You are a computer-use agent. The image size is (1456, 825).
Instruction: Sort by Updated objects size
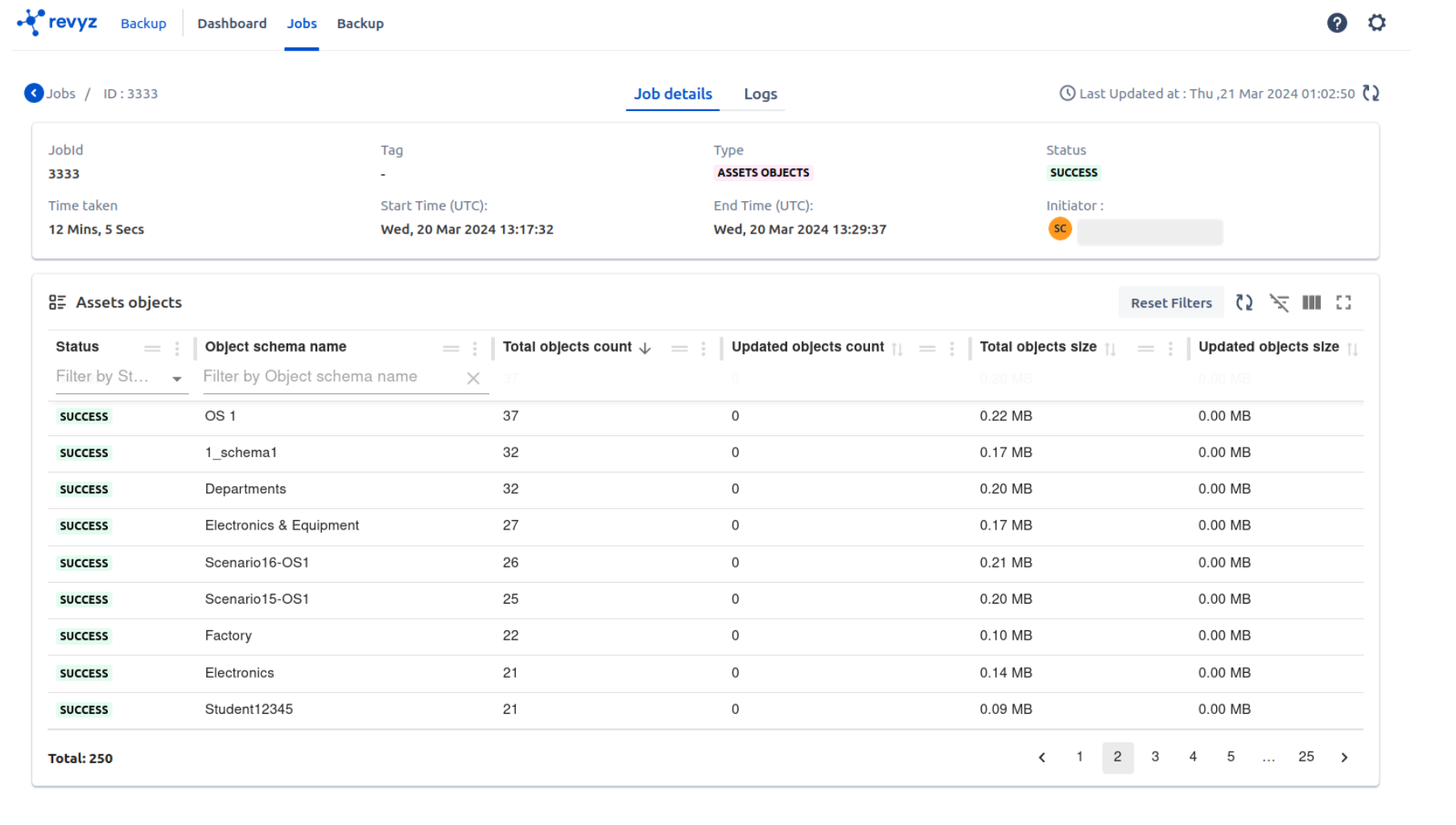1353,349
